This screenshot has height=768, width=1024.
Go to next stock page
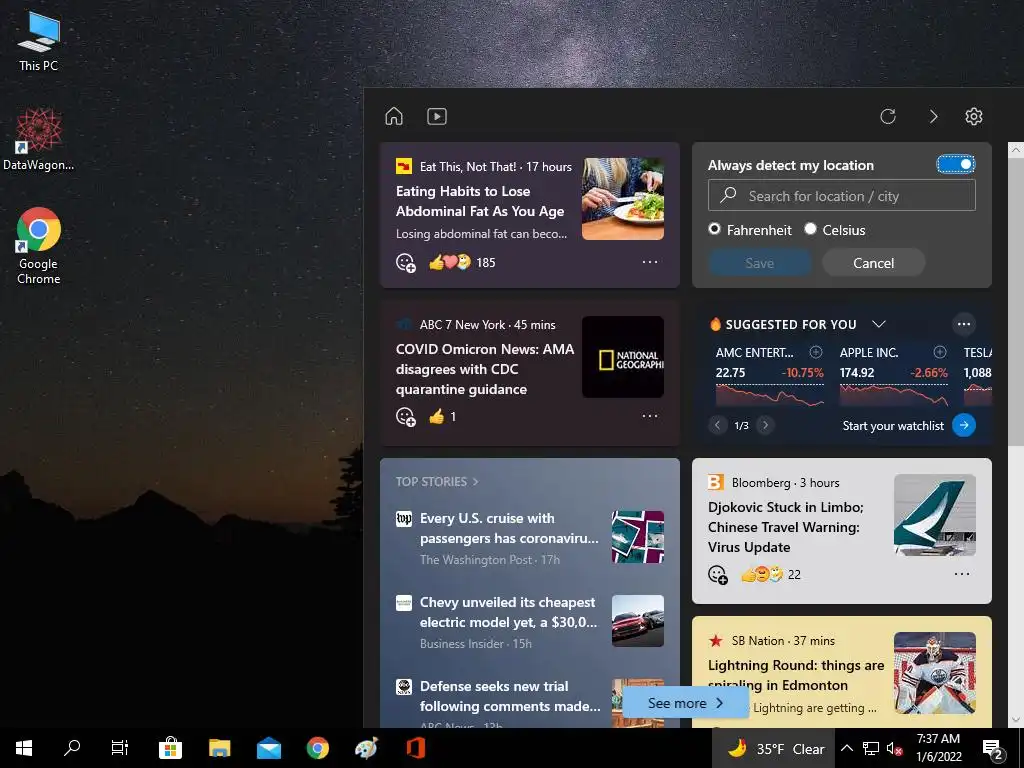[x=765, y=425]
